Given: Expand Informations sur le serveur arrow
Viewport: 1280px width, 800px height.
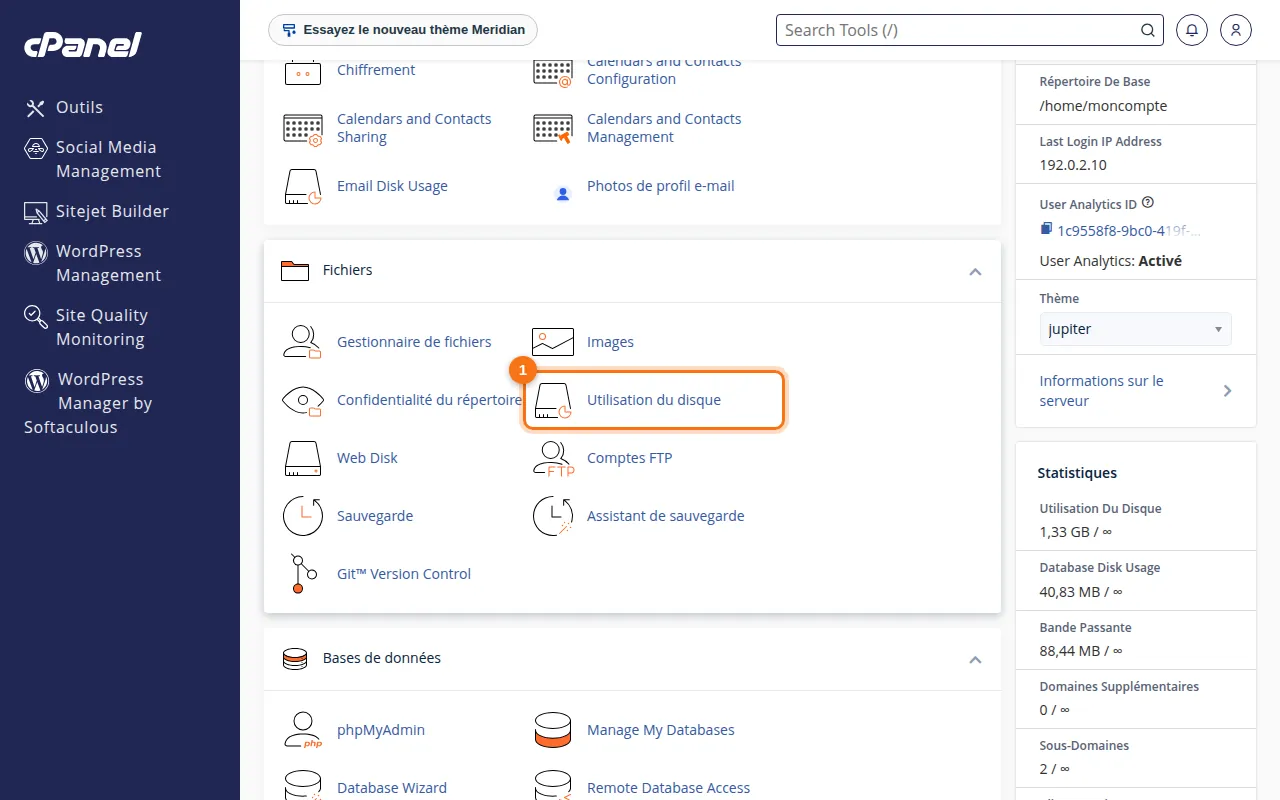Looking at the screenshot, I should tap(1228, 391).
